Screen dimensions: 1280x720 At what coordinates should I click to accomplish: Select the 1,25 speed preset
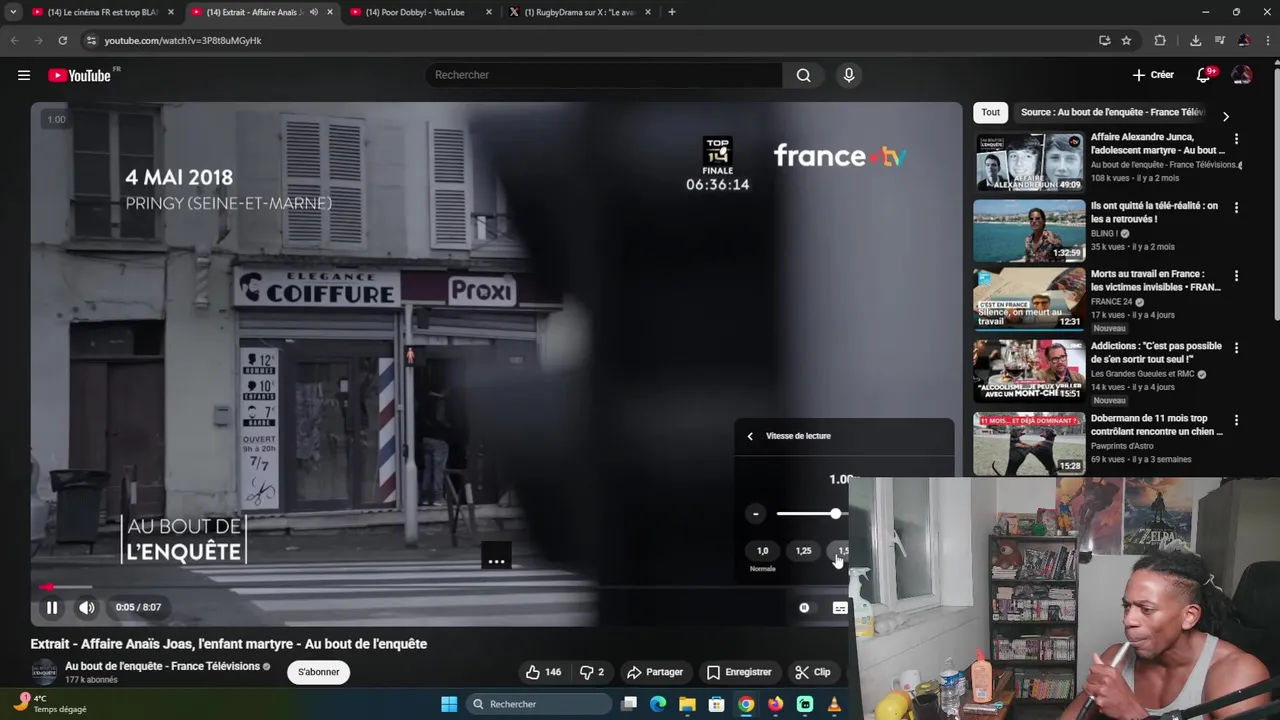[803, 551]
